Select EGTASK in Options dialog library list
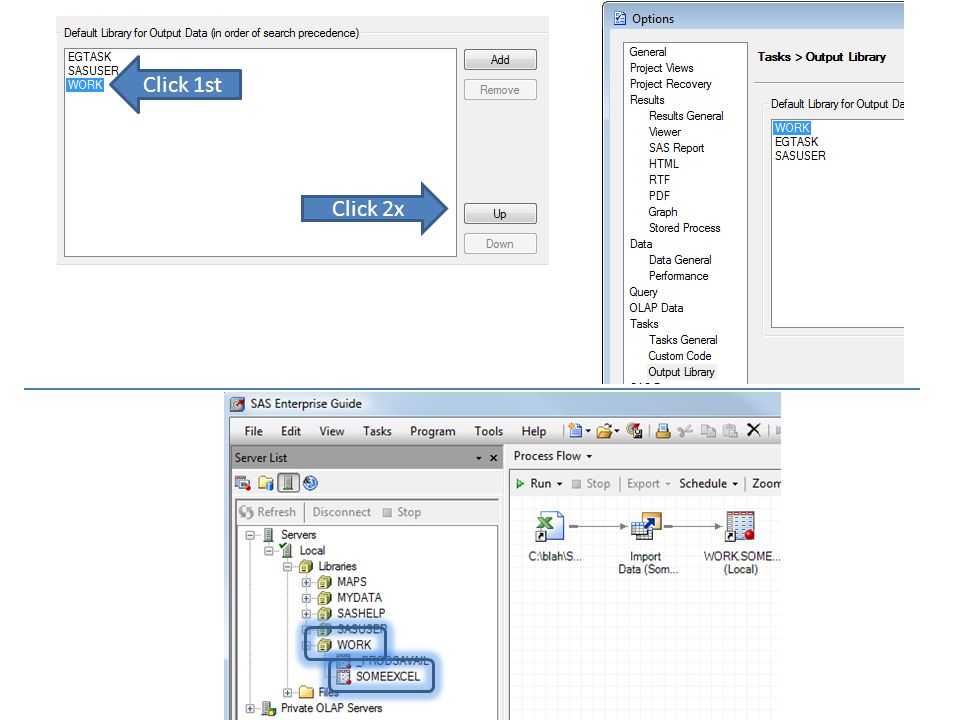The height and width of the screenshot is (720, 960). pos(797,141)
